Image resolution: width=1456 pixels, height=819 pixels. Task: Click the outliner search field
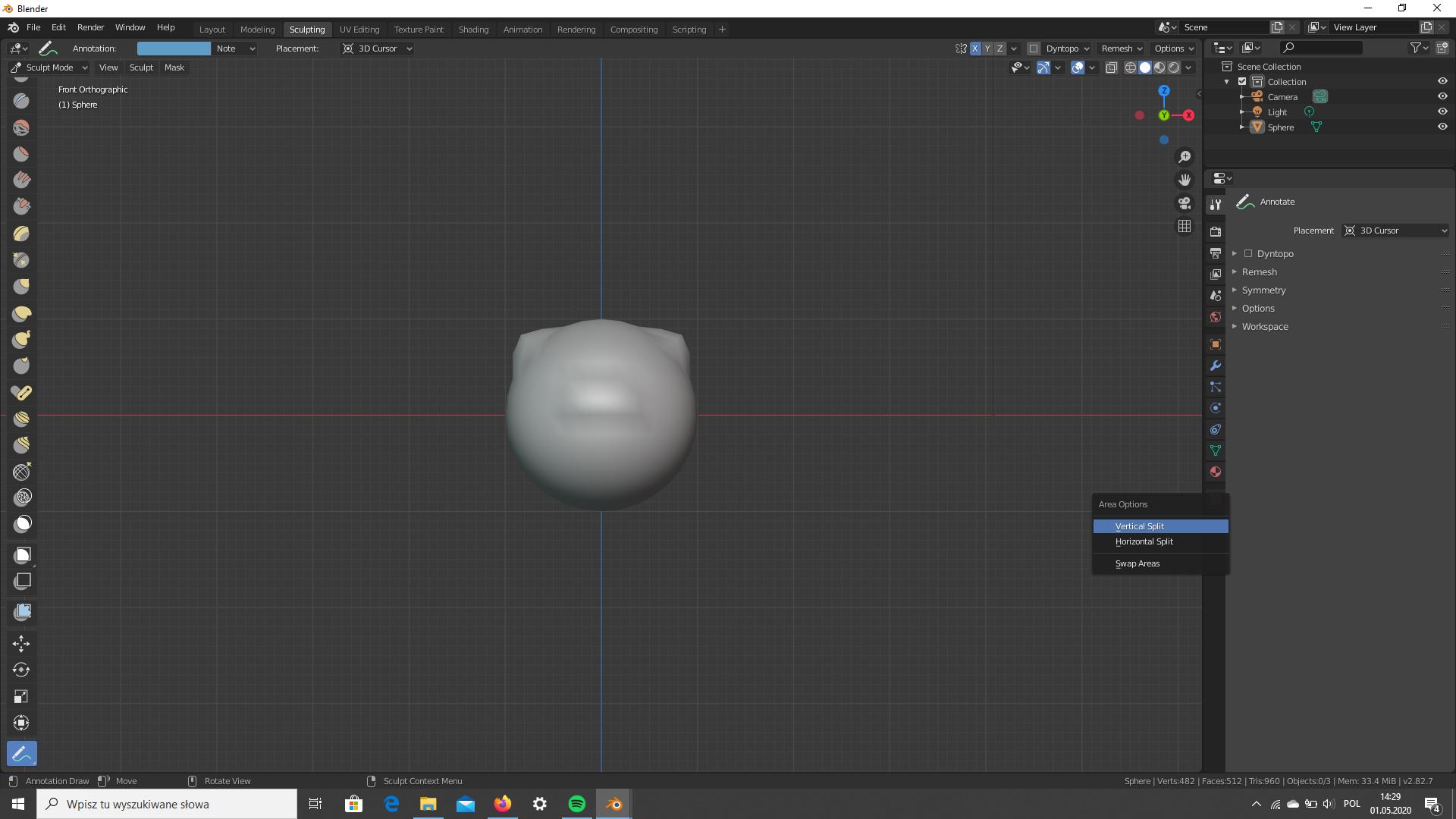(x=1321, y=47)
